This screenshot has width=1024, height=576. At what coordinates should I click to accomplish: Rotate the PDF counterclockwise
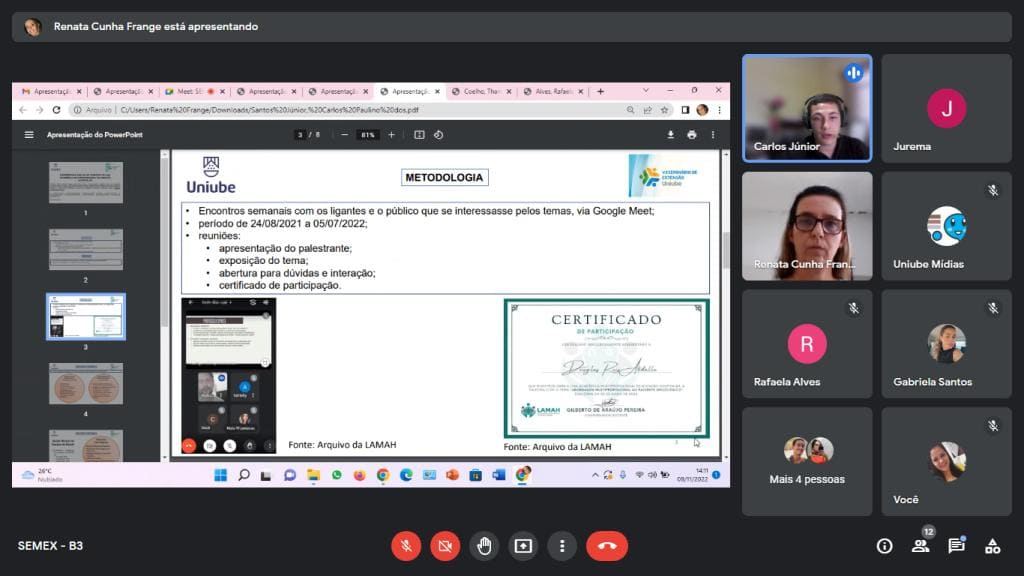click(438, 135)
